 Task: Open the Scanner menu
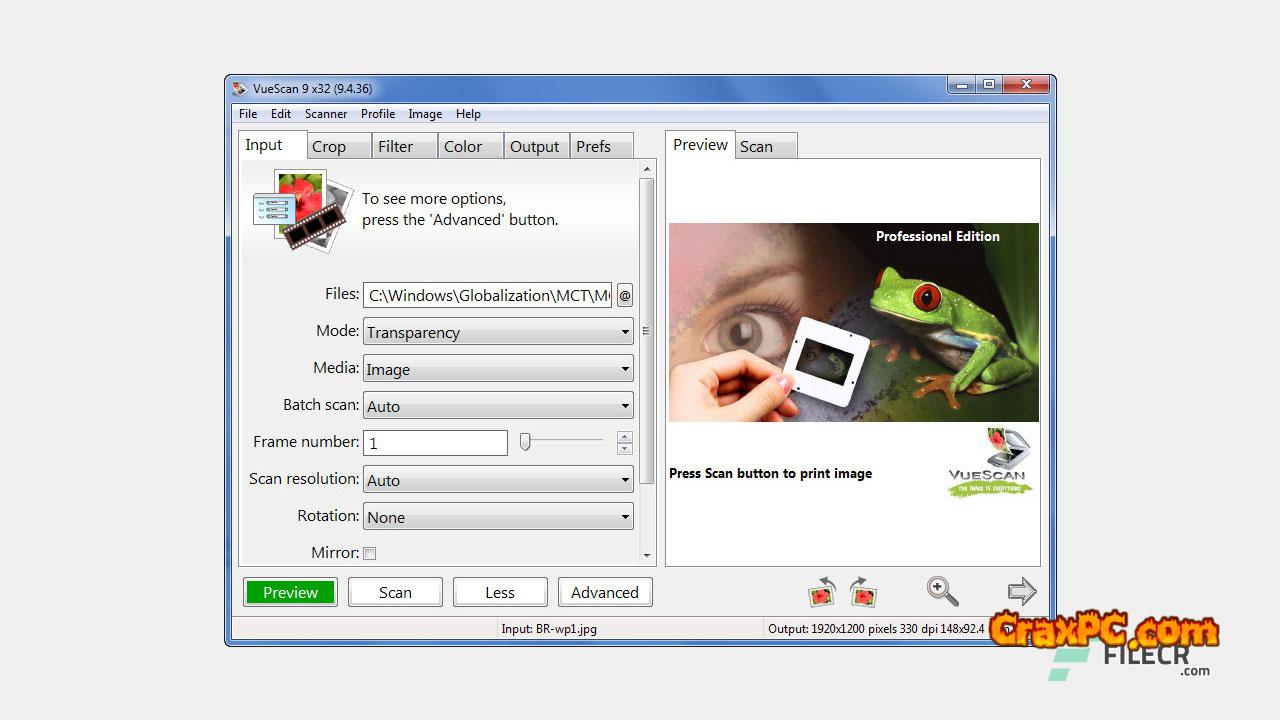pos(326,114)
